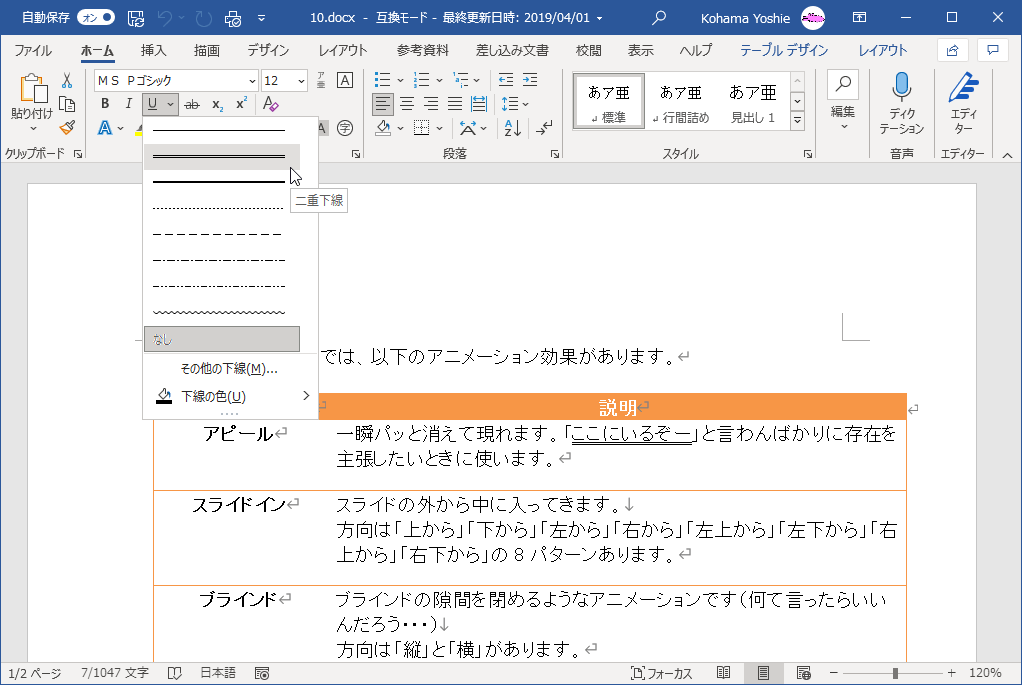Toggle Align Right paragraph alignment
1022x685 pixels.
431,104
